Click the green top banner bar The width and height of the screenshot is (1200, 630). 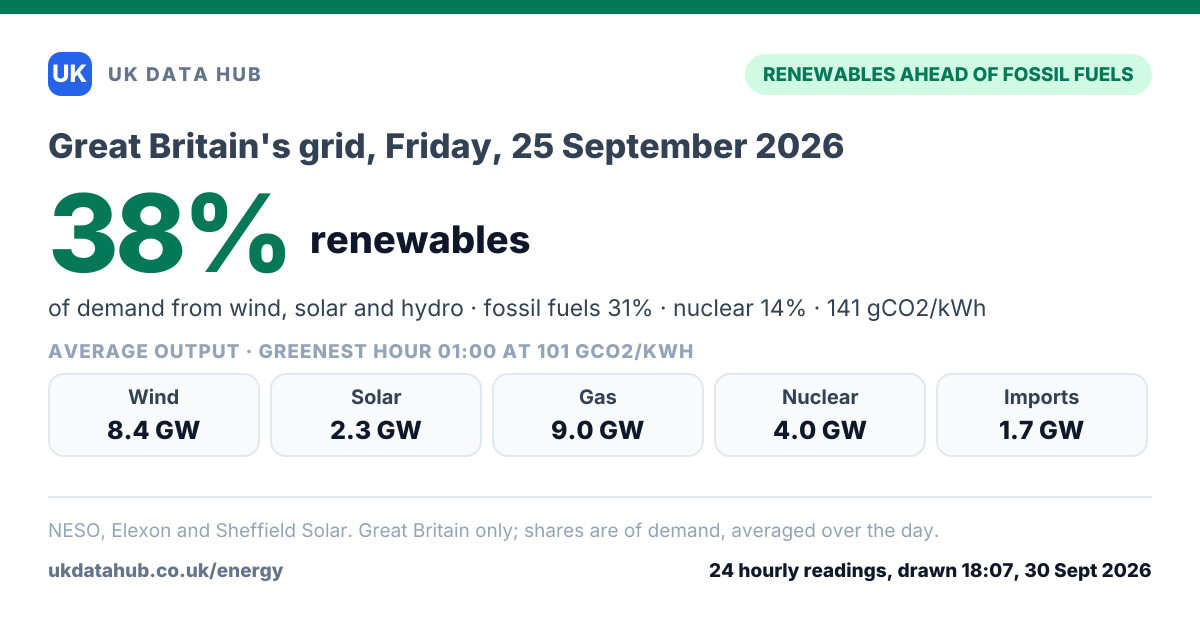[600, 7]
